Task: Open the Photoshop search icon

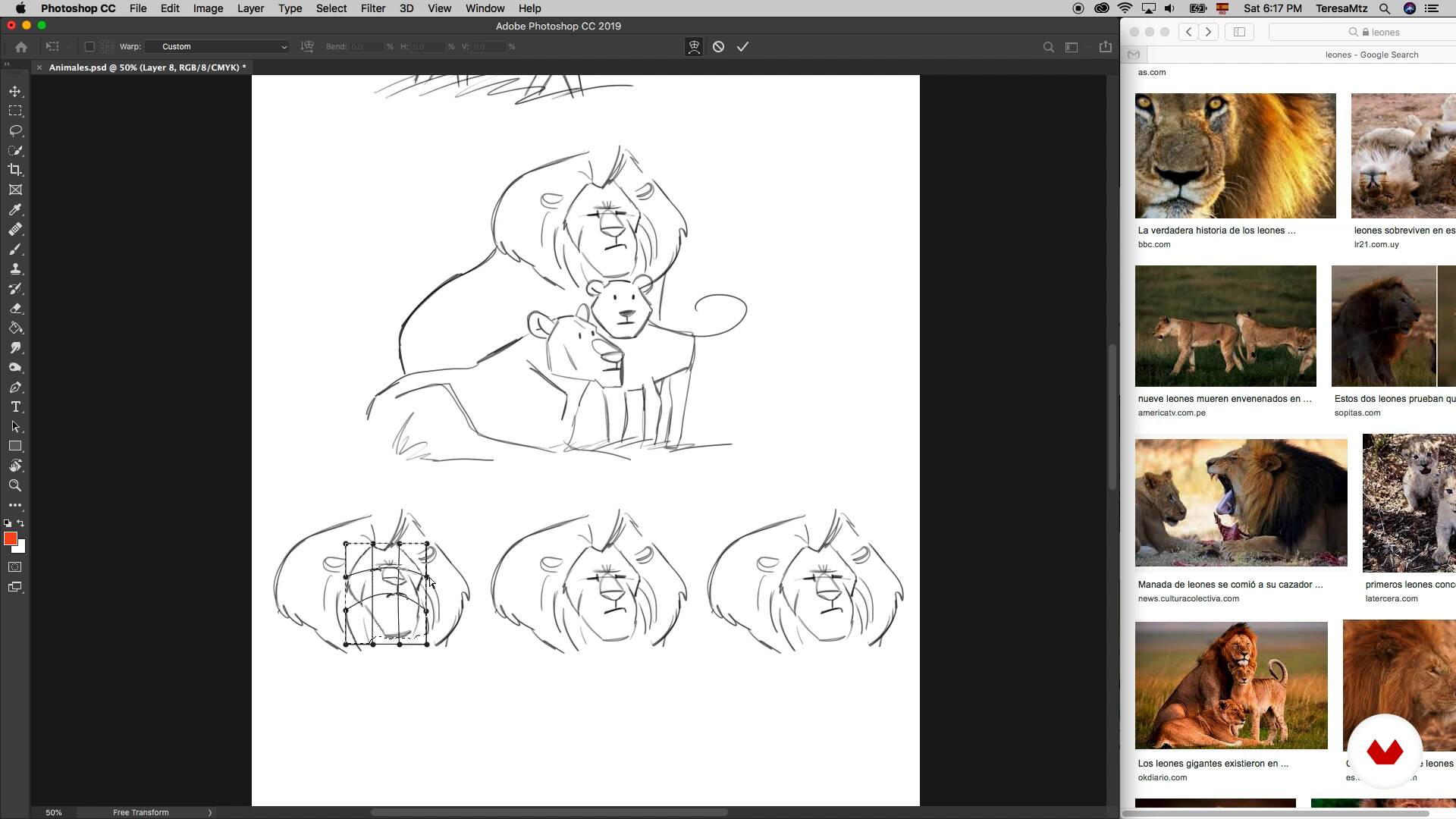Action: 1048,47
